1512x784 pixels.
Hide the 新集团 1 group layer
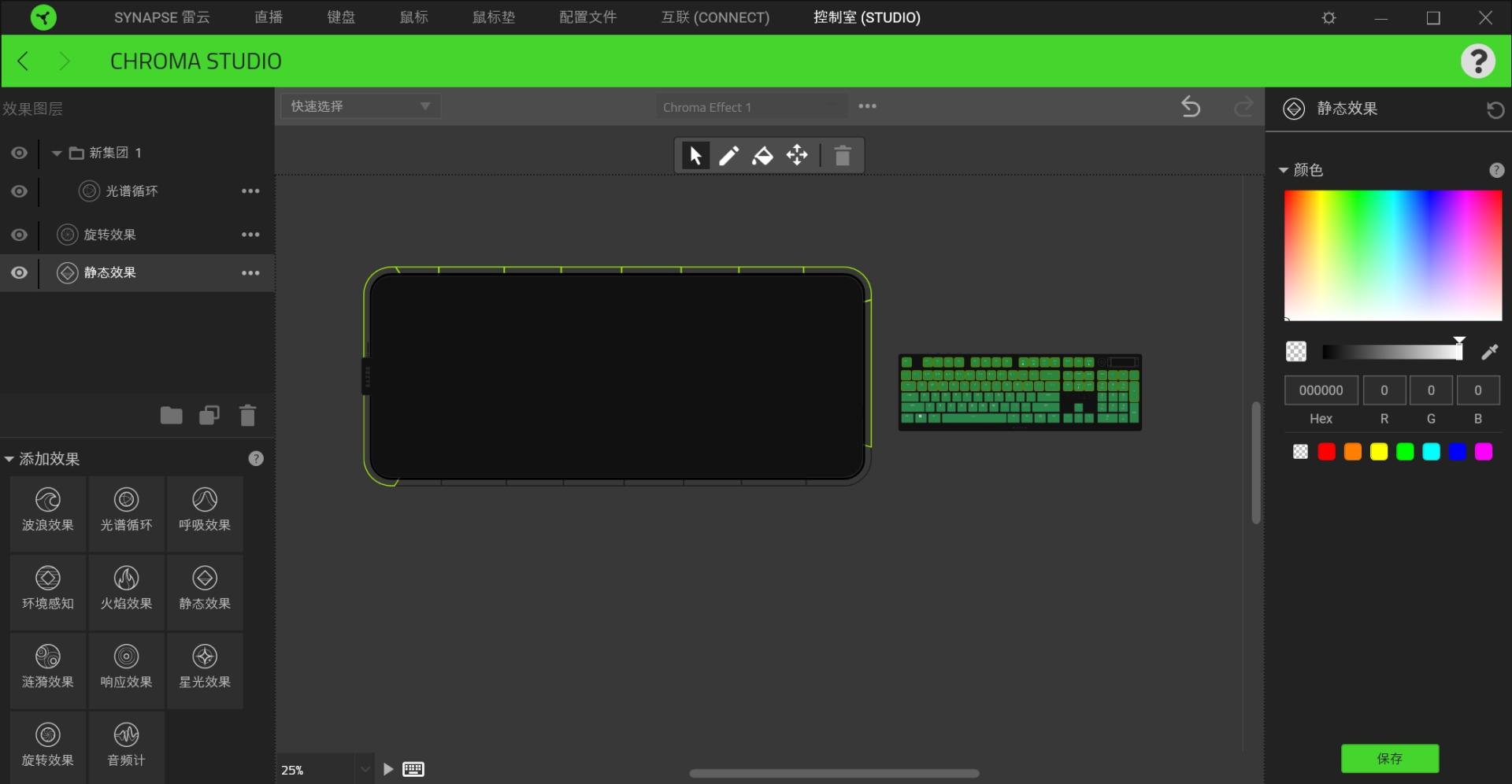19,153
